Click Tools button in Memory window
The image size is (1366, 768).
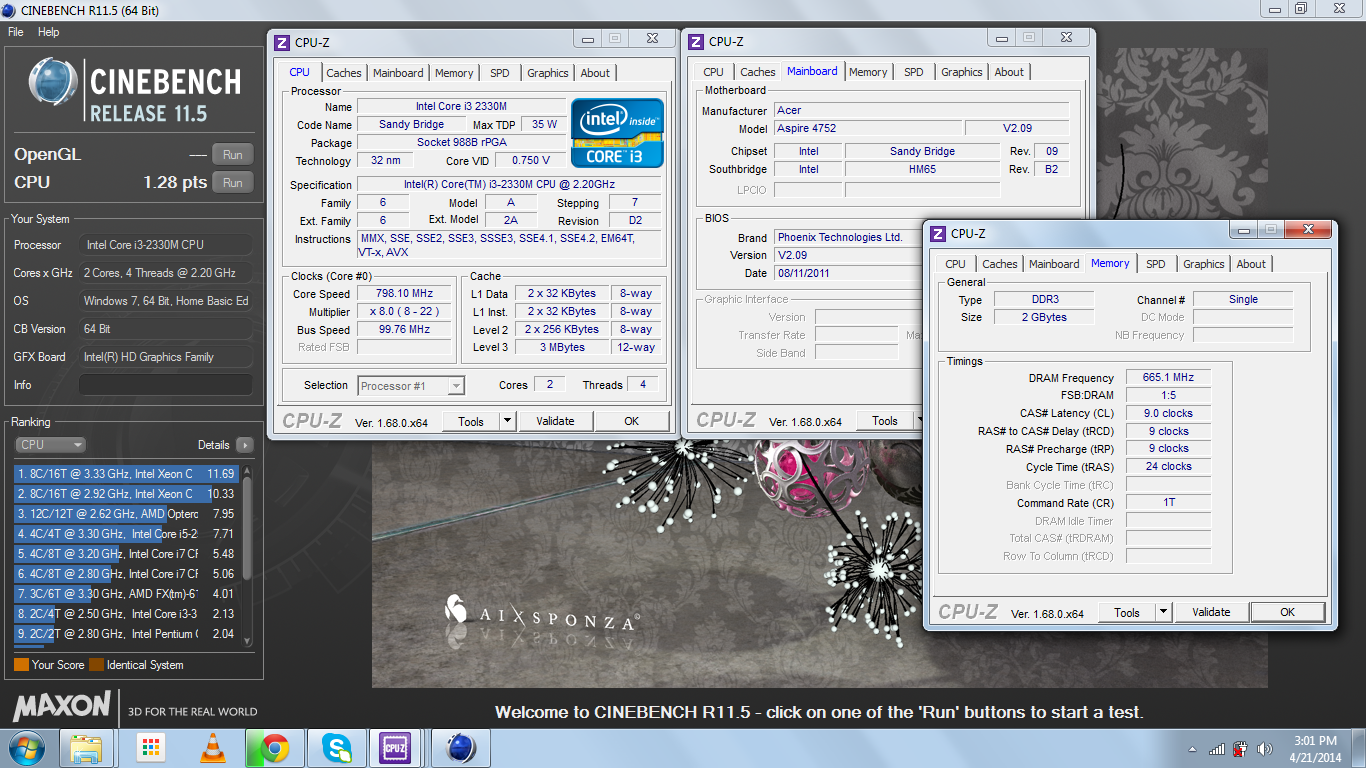[1127, 613]
